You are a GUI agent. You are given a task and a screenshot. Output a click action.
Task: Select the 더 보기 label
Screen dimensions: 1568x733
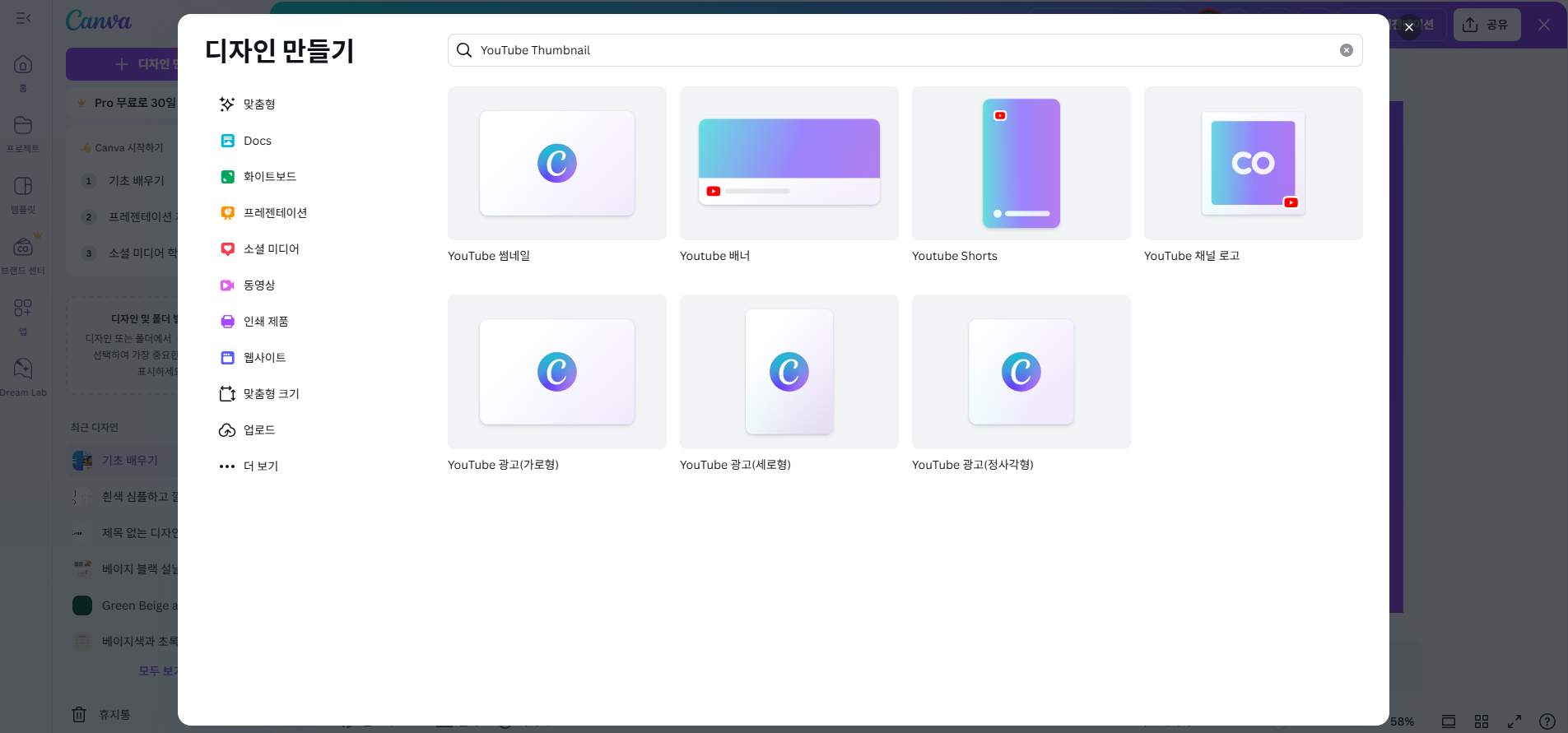261,466
